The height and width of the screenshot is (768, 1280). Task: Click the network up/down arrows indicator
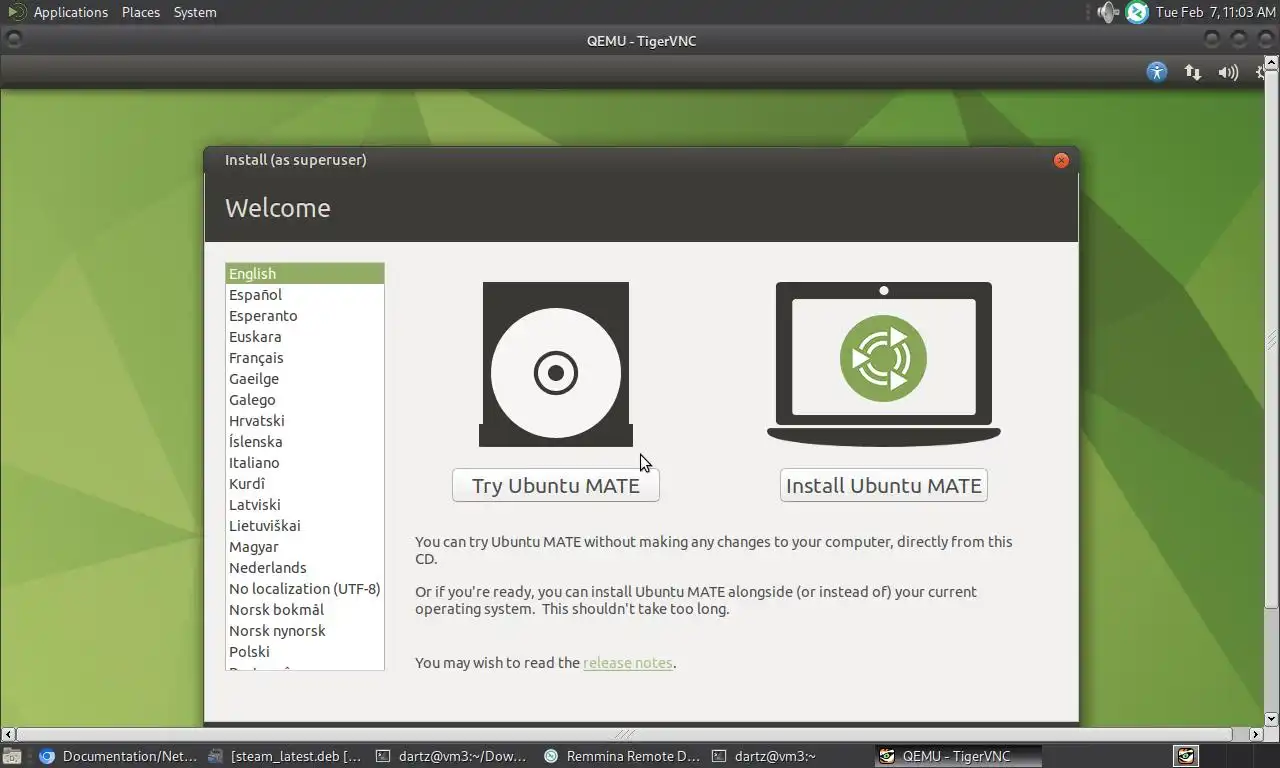click(x=1193, y=72)
